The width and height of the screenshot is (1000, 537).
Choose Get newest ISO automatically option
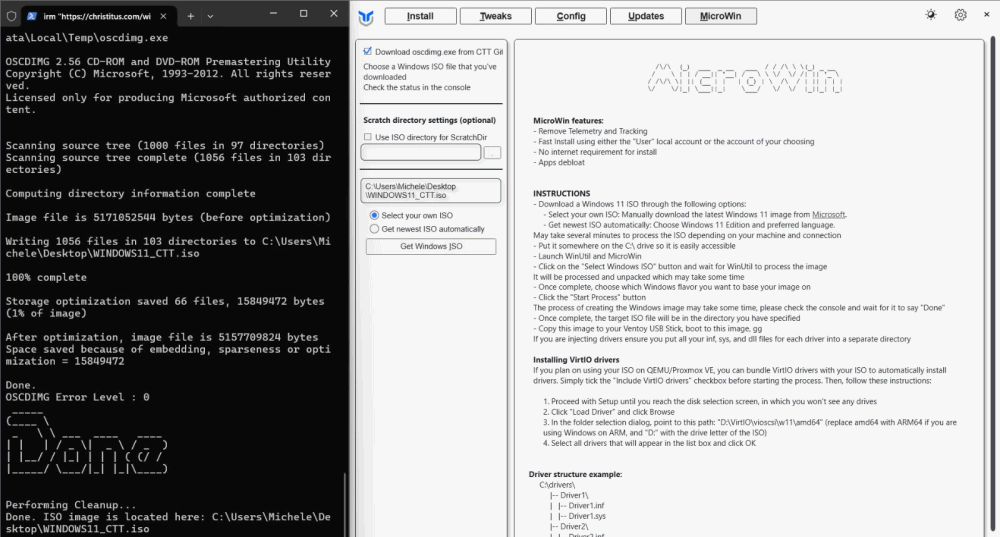(374, 228)
